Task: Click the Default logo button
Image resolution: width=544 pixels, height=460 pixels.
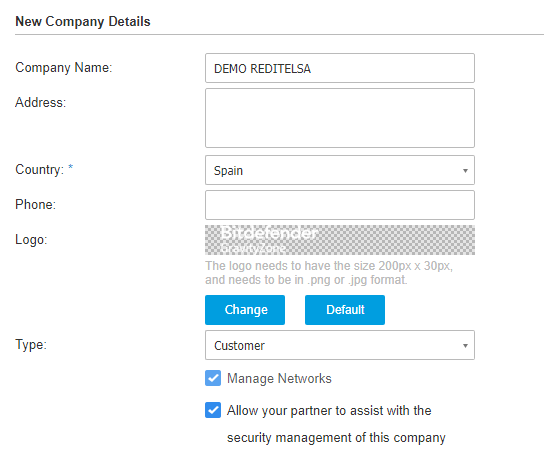Action: tap(345, 310)
